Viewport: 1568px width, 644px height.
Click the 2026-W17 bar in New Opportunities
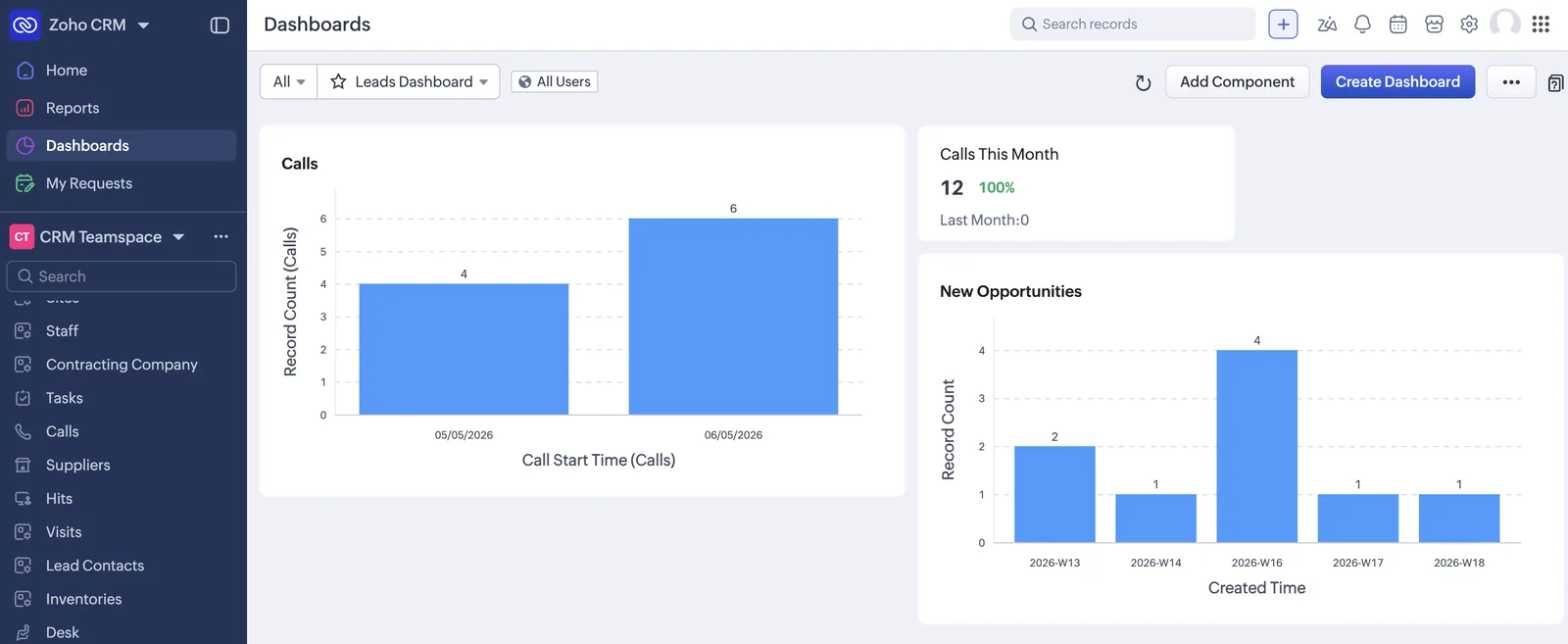[x=1358, y=519]
